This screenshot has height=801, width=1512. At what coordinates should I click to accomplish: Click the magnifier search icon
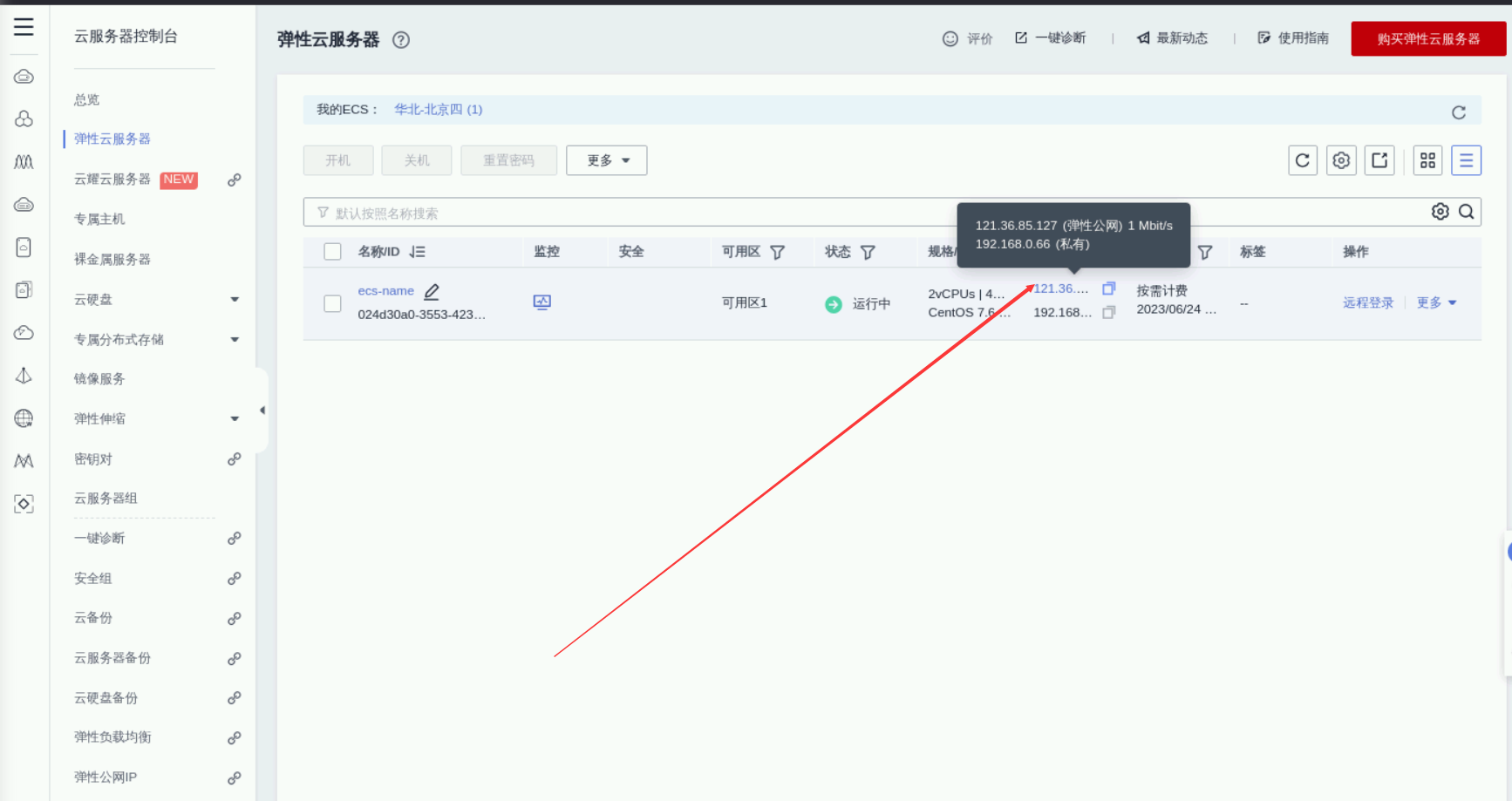[x=1467, y=212]
